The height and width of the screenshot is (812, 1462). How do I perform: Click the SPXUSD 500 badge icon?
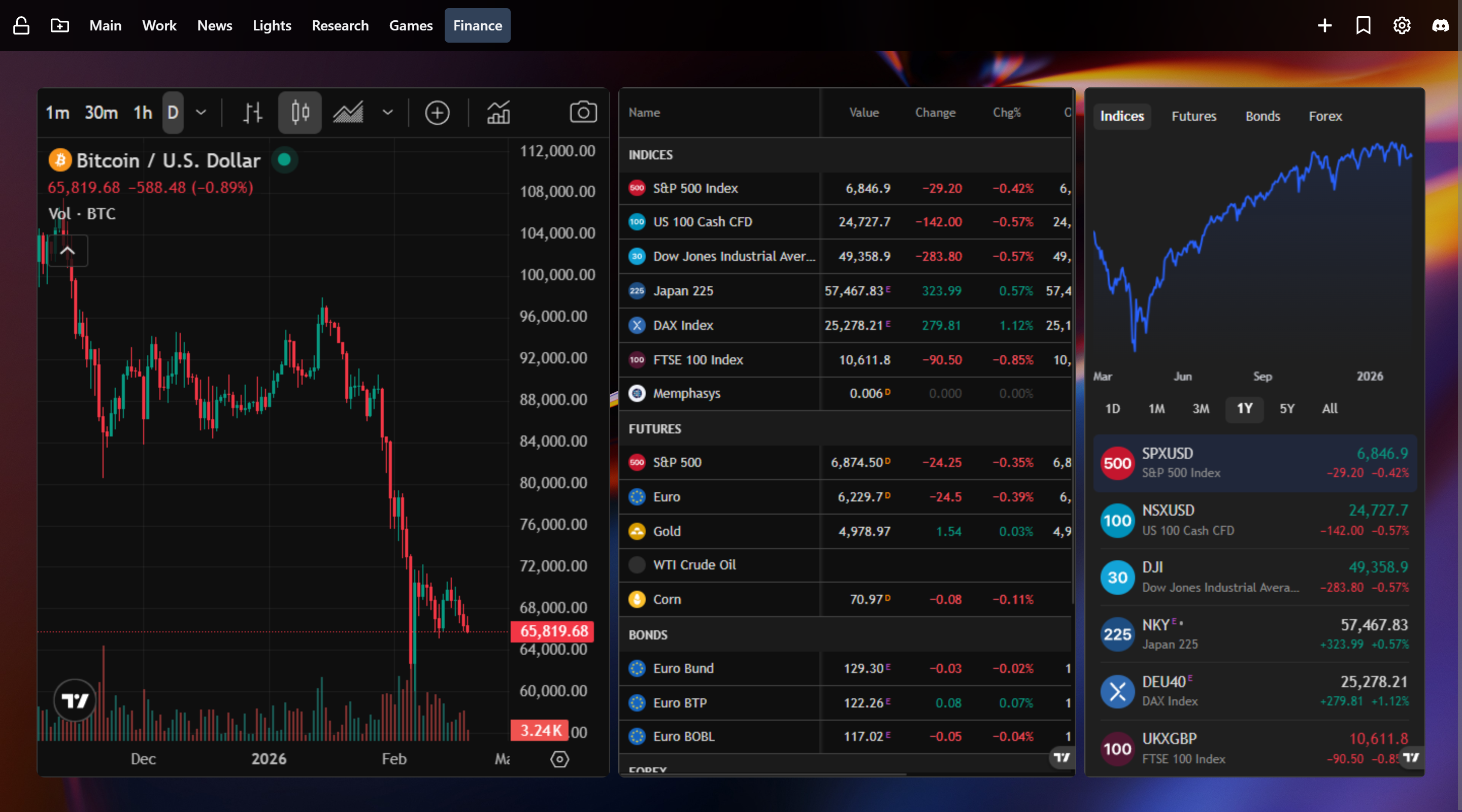[x=1117, y=463]
